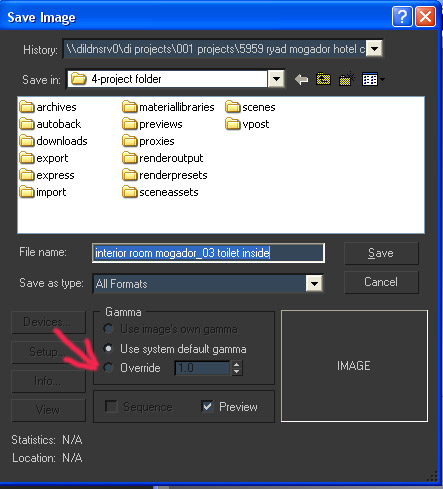Click the File name input field
The image size is (443, 489).
pyautogui.click(x=208, y=253)
